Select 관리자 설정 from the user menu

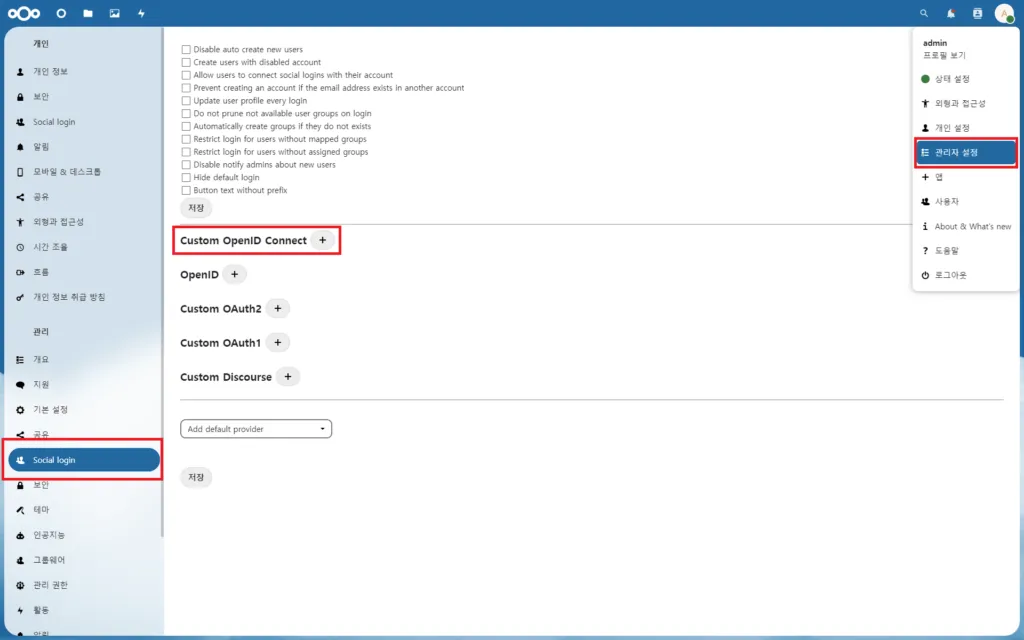click(957, 152)
